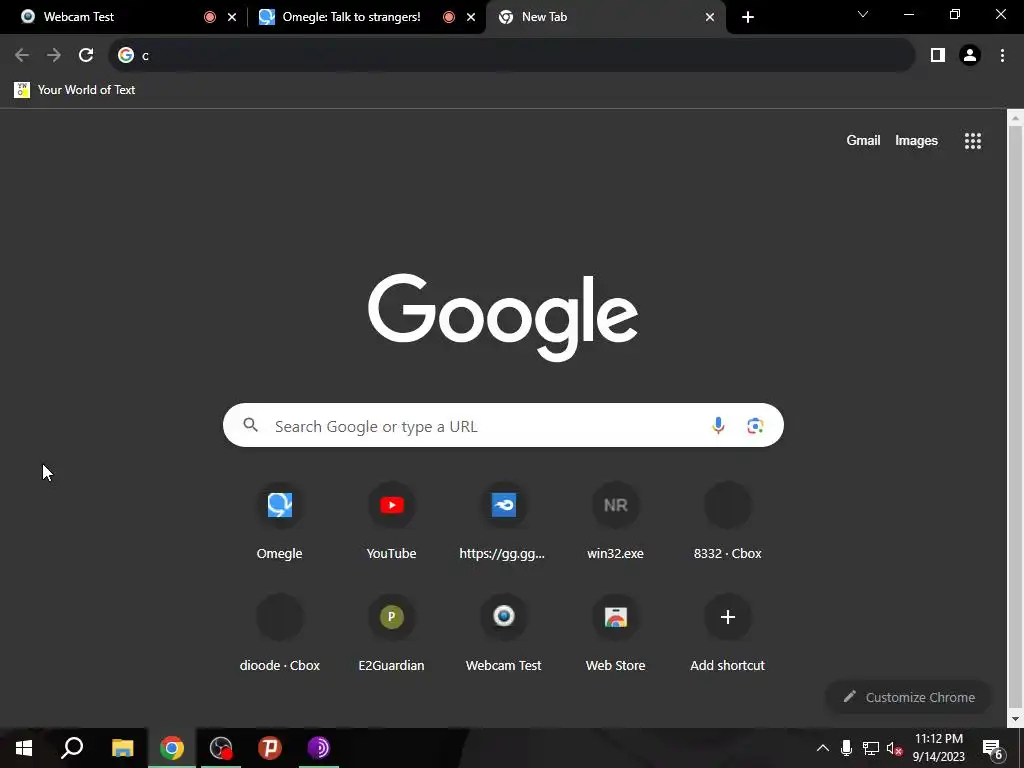Search by image with Google Lens icon
The image size is (1024, 768).
tap(755, 426)
